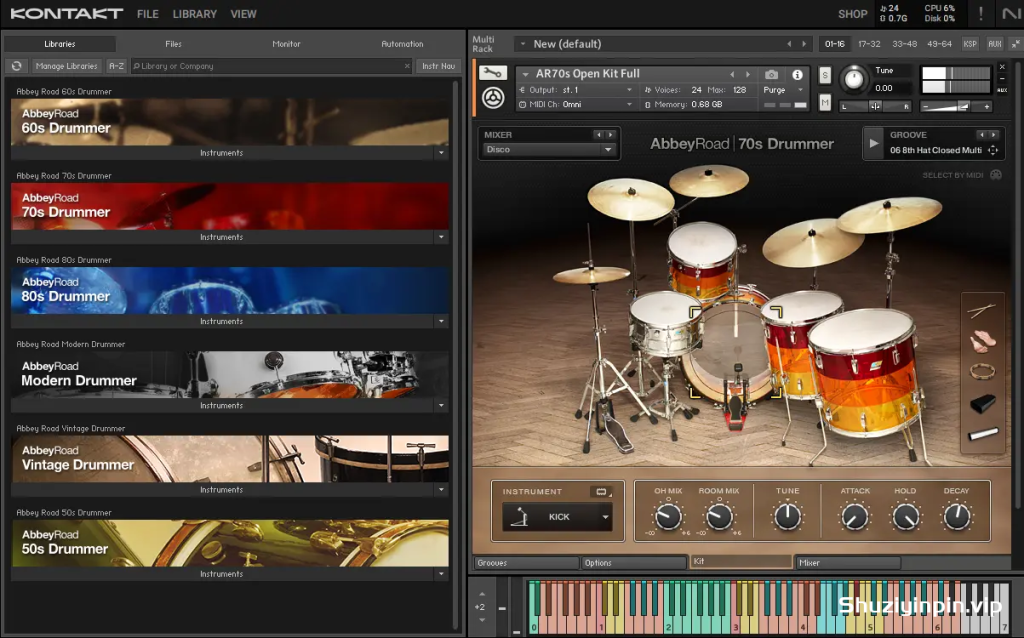This screenshot has width=1024, height=638.
Task: Switch to the Automation tab
Action: point(402,44)
